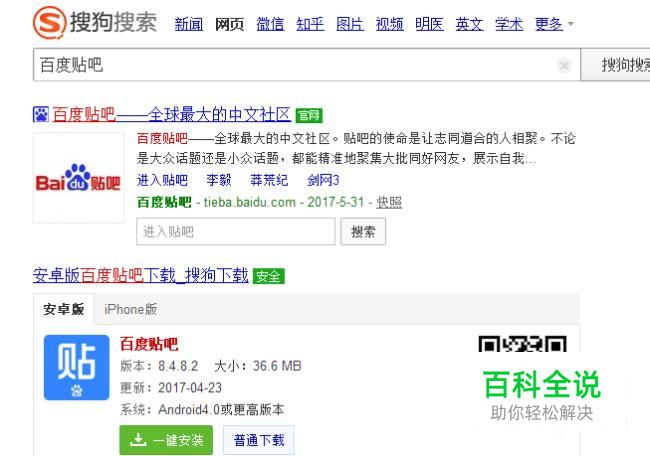
Task: Open the 知乎 search category
Action: click(x=310, y=24)
